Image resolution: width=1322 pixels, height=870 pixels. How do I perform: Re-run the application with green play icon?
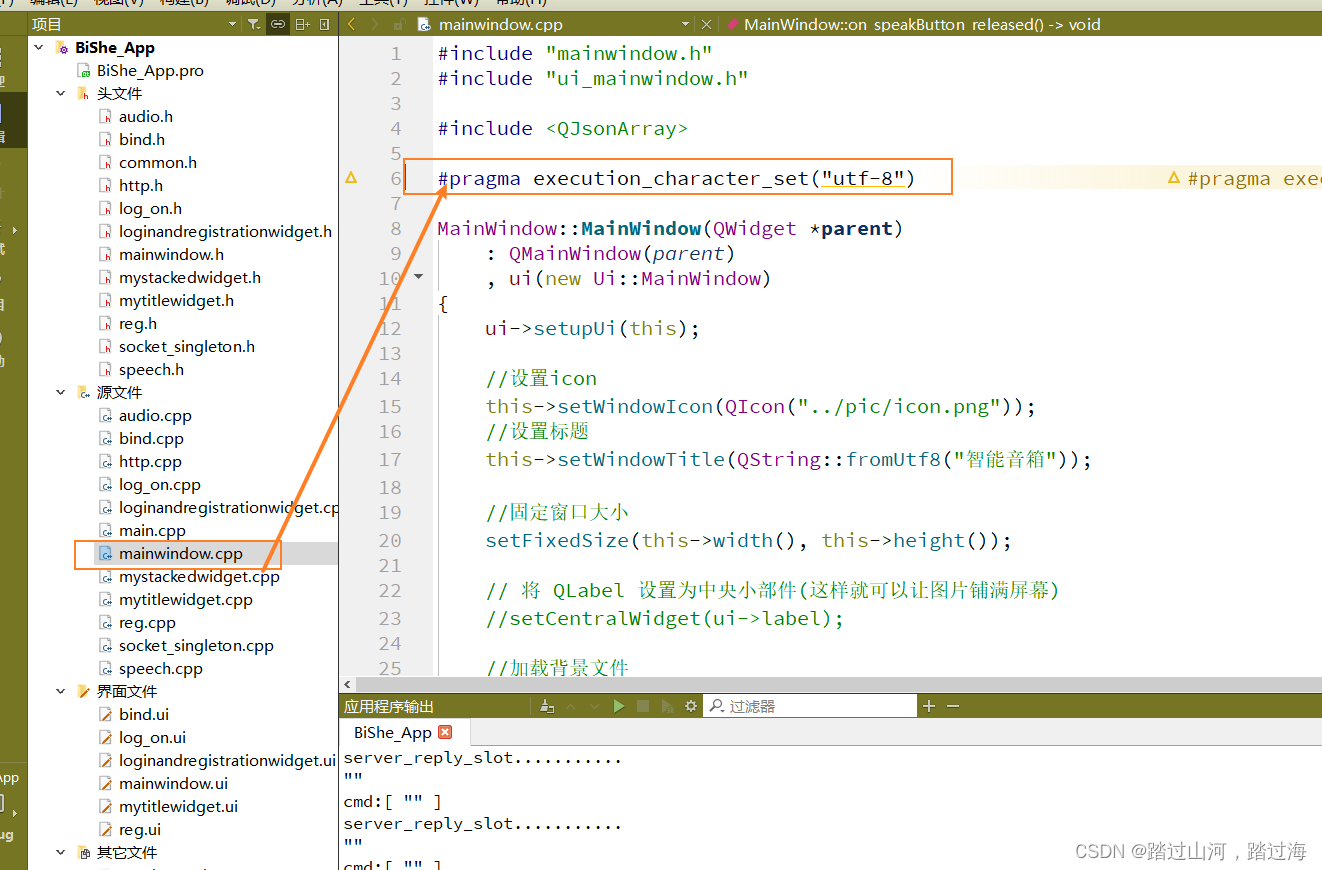tap(619, 706)
